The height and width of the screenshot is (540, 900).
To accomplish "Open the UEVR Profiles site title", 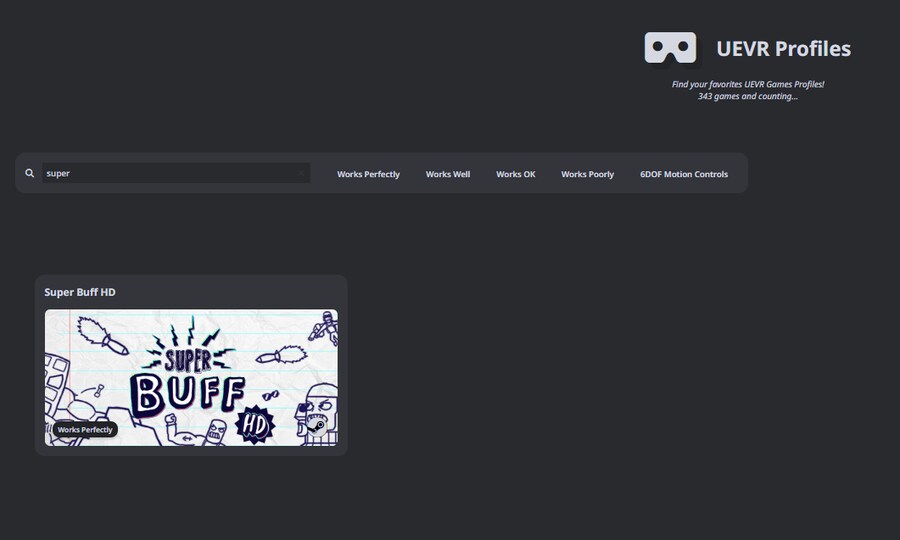I will pyautogui.click(x=783, y=49).
